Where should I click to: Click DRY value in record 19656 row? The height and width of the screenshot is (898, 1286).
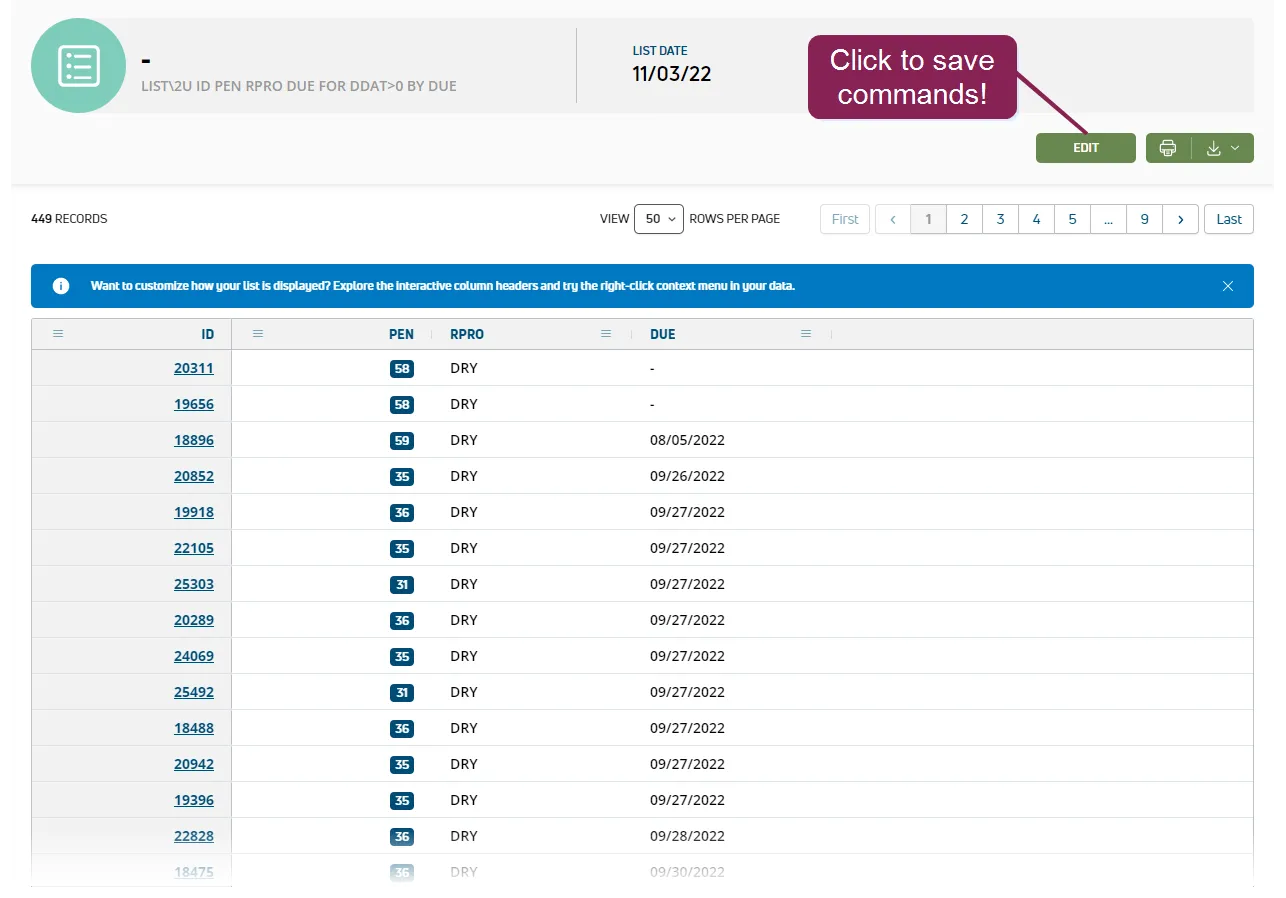pos(464,404)
